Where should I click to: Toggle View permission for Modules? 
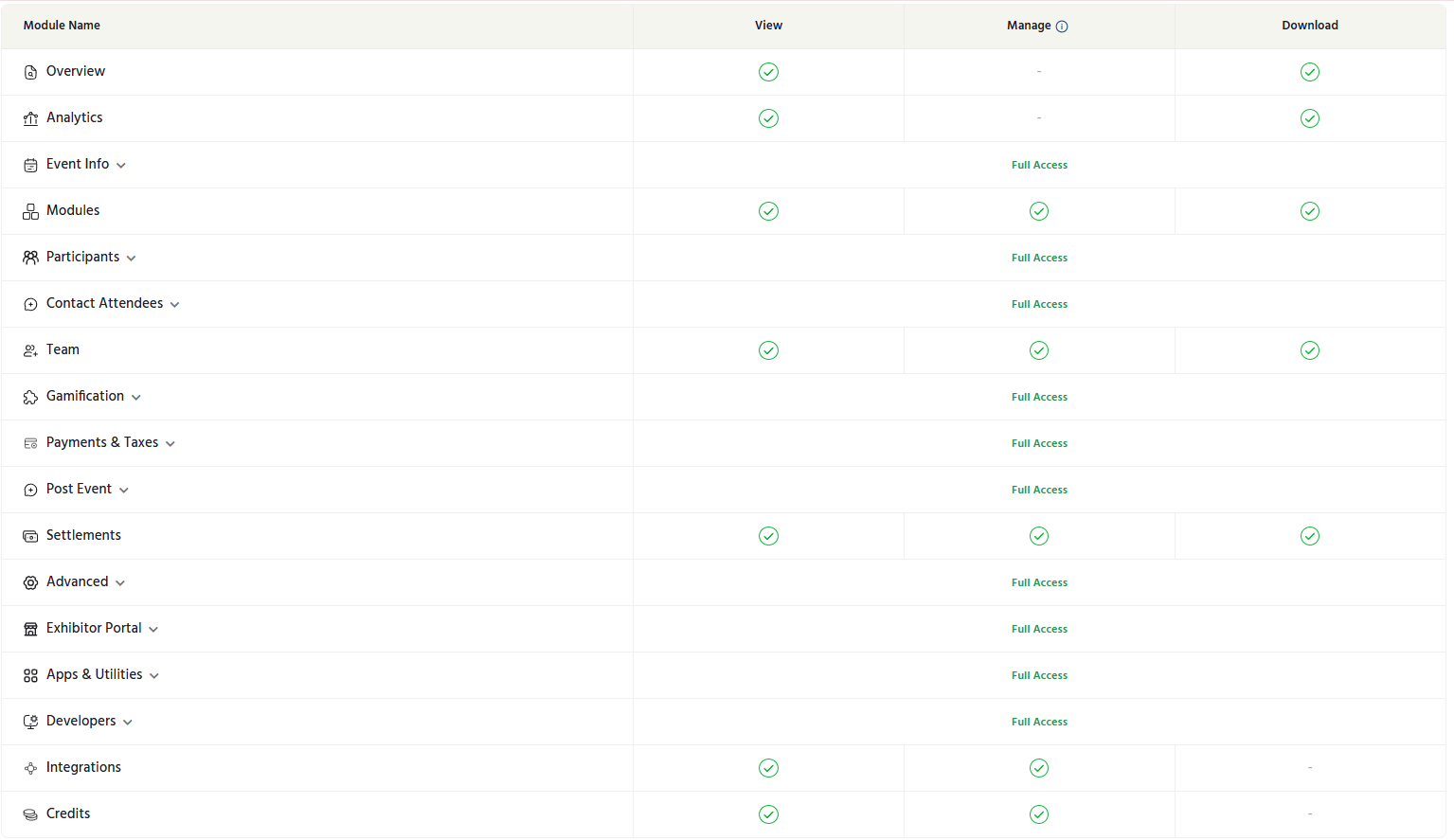coord(768,211)
